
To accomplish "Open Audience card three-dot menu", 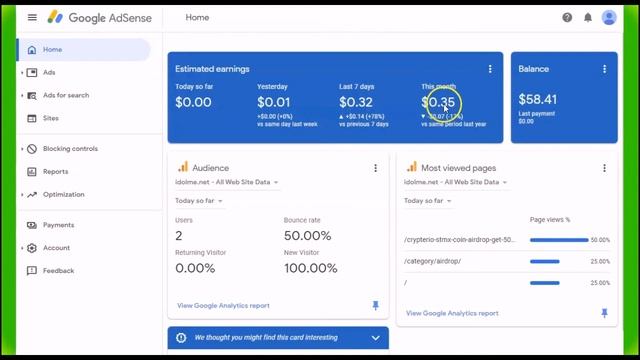I will pos(376,168).
